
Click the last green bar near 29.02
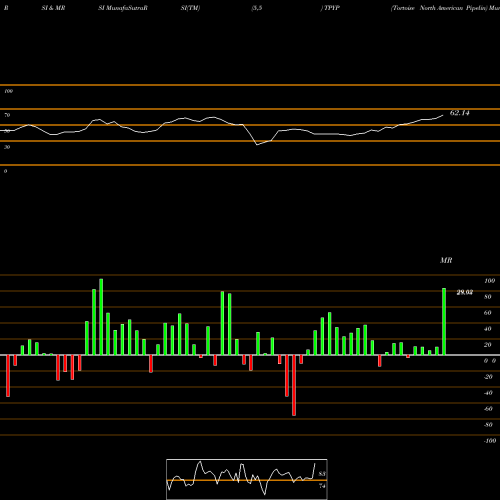[444, 321]
